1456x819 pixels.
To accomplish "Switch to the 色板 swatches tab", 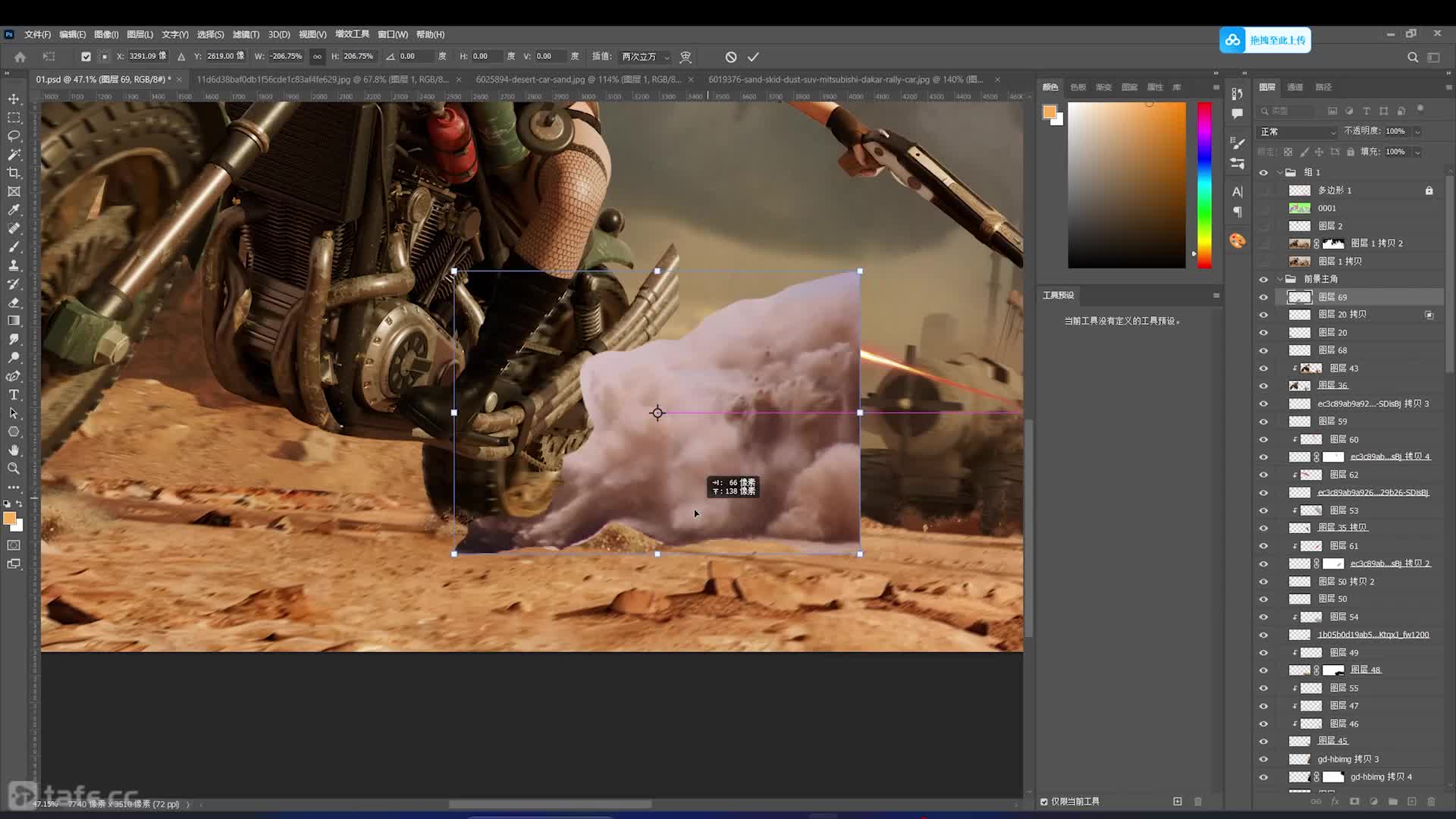I will [1078, 87].
